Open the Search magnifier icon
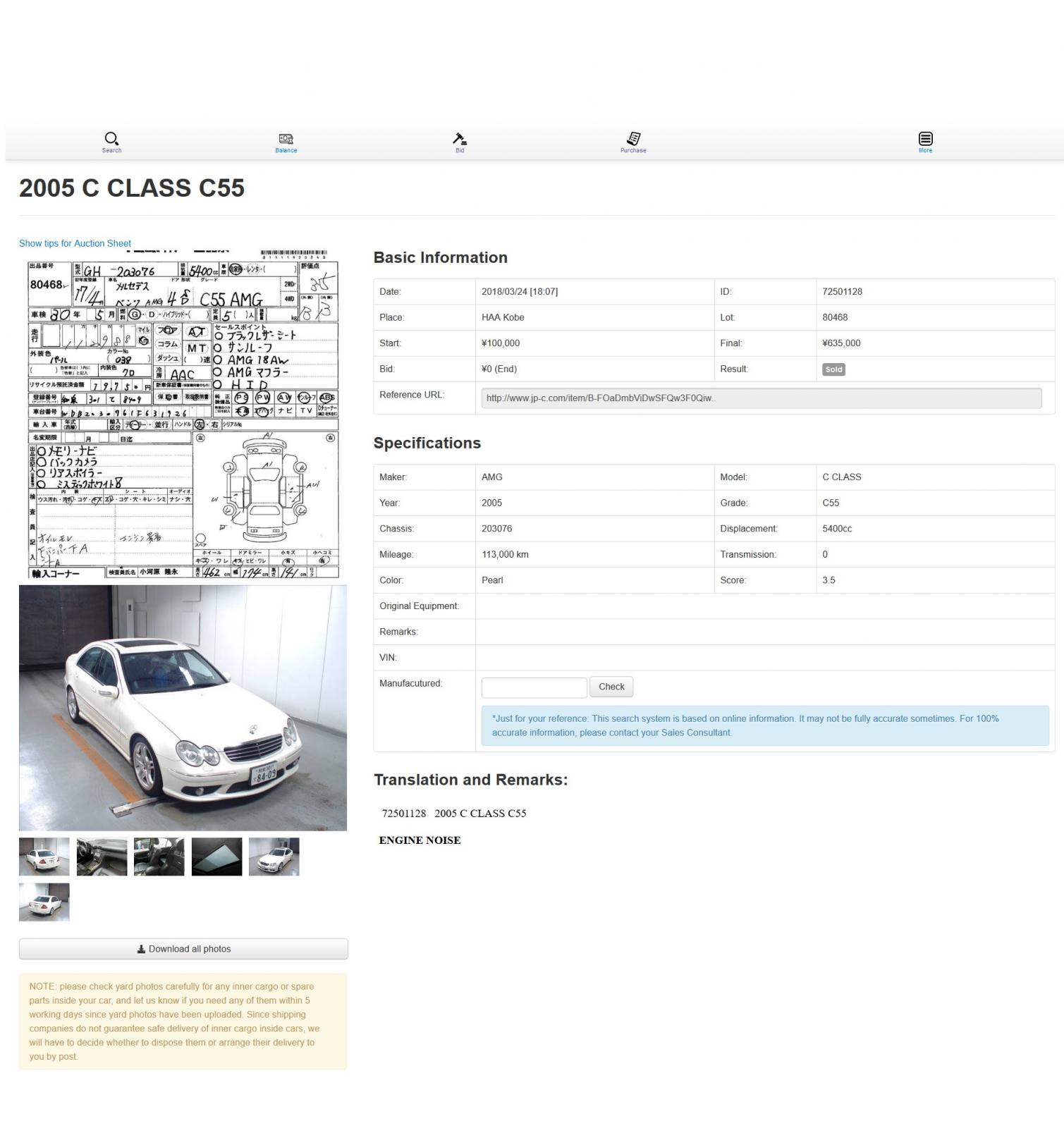Screen dimensions: 1064x1128 [111, 140]
